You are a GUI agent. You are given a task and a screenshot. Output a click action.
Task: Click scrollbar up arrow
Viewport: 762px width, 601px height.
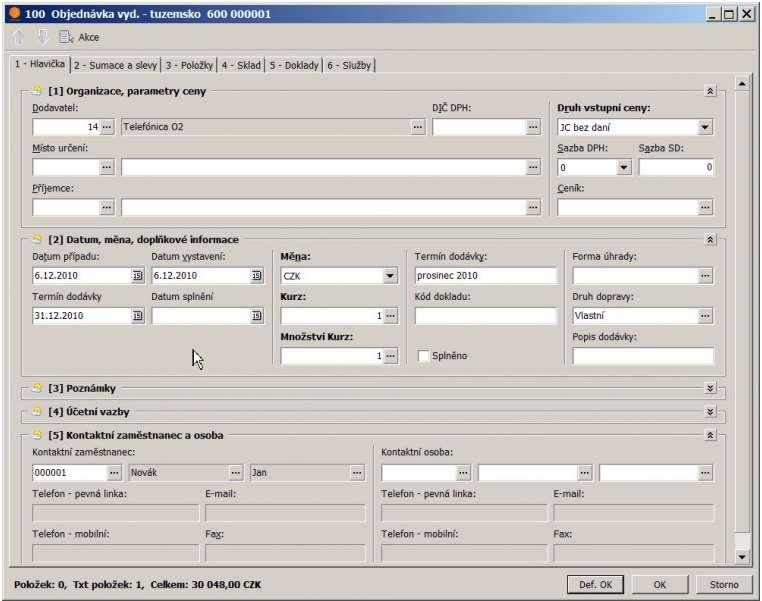point(742,84)
